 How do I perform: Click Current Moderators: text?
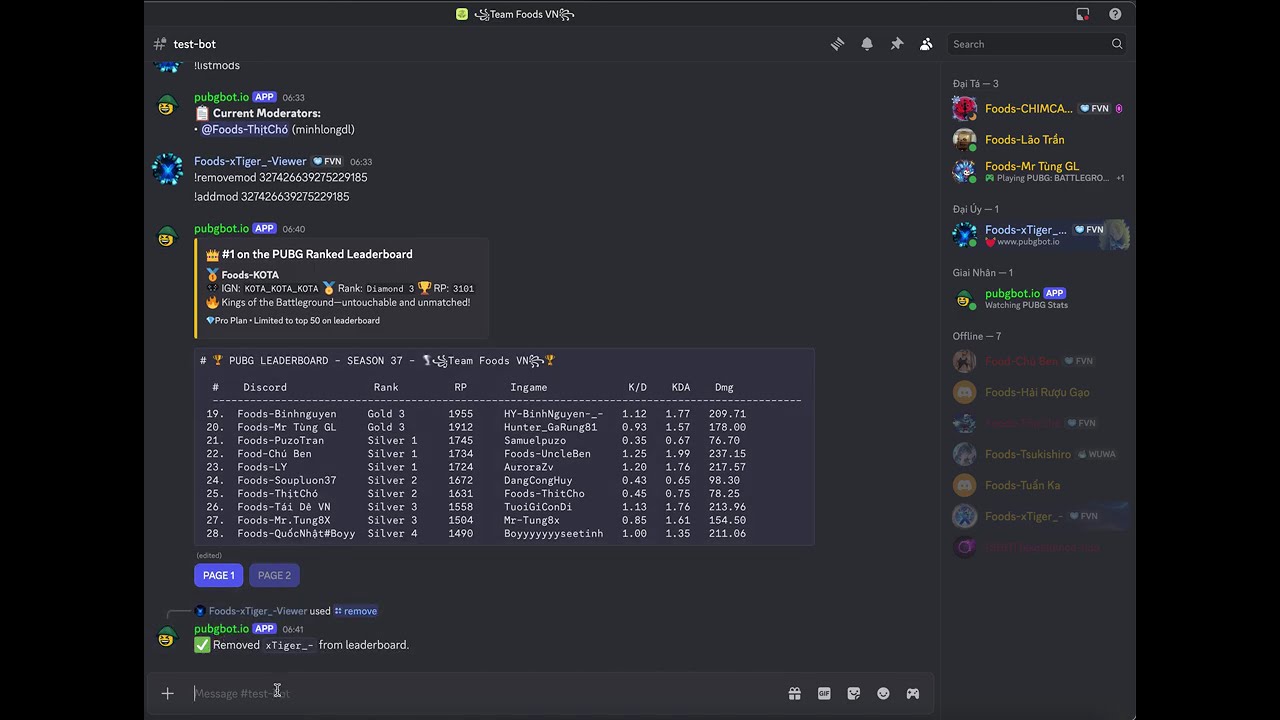click(266, 113)
